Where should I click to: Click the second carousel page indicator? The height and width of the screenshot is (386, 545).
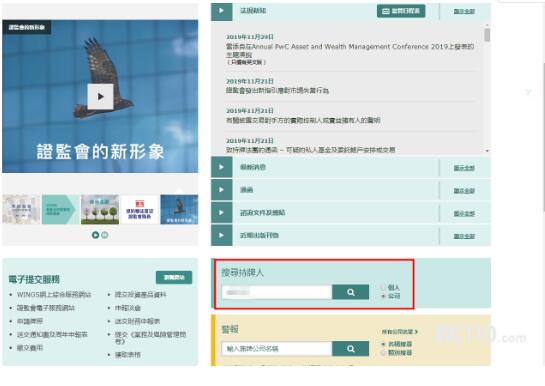pyautogui.click(x=105, y=235)
